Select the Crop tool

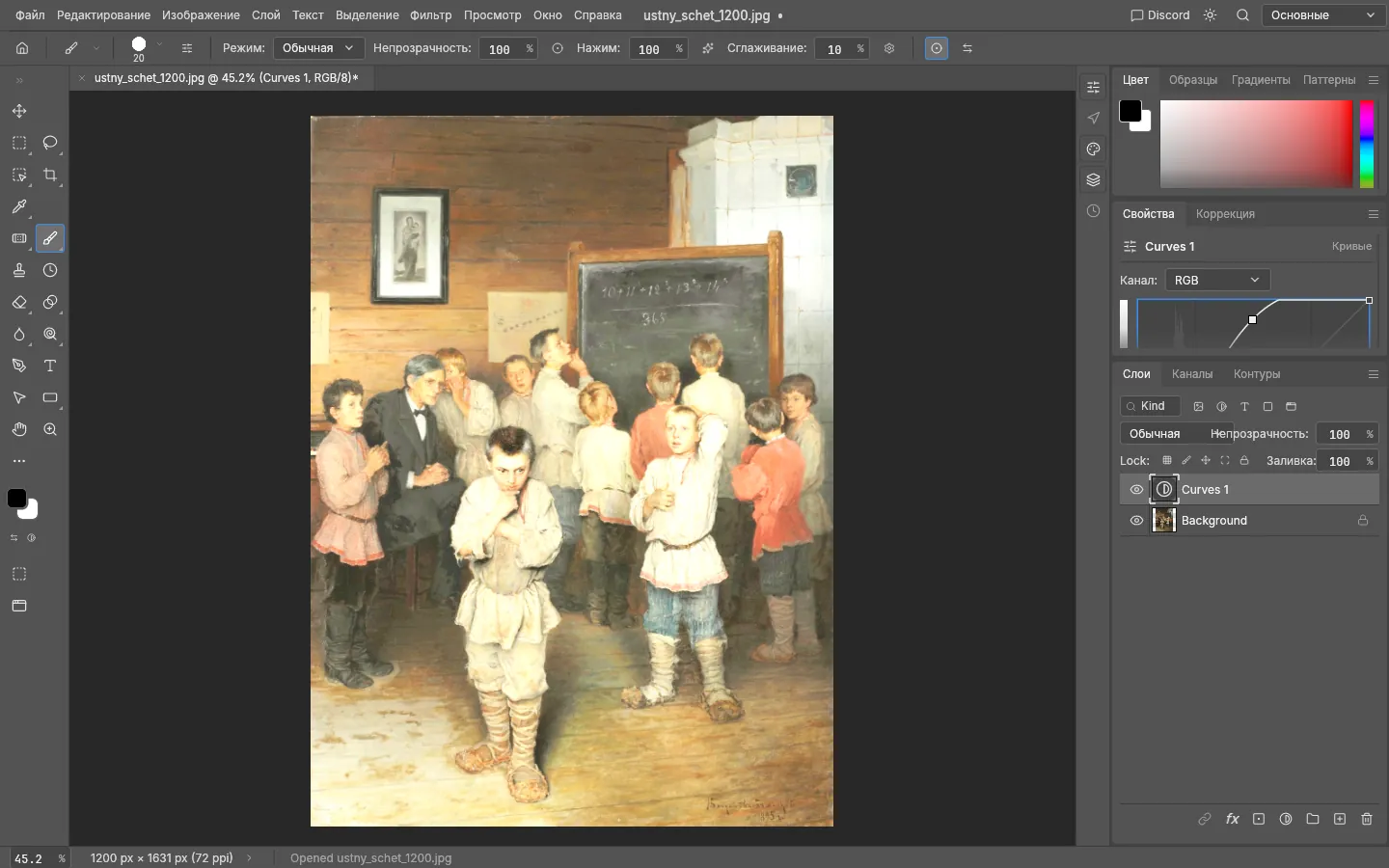click(x=50, y=175)
